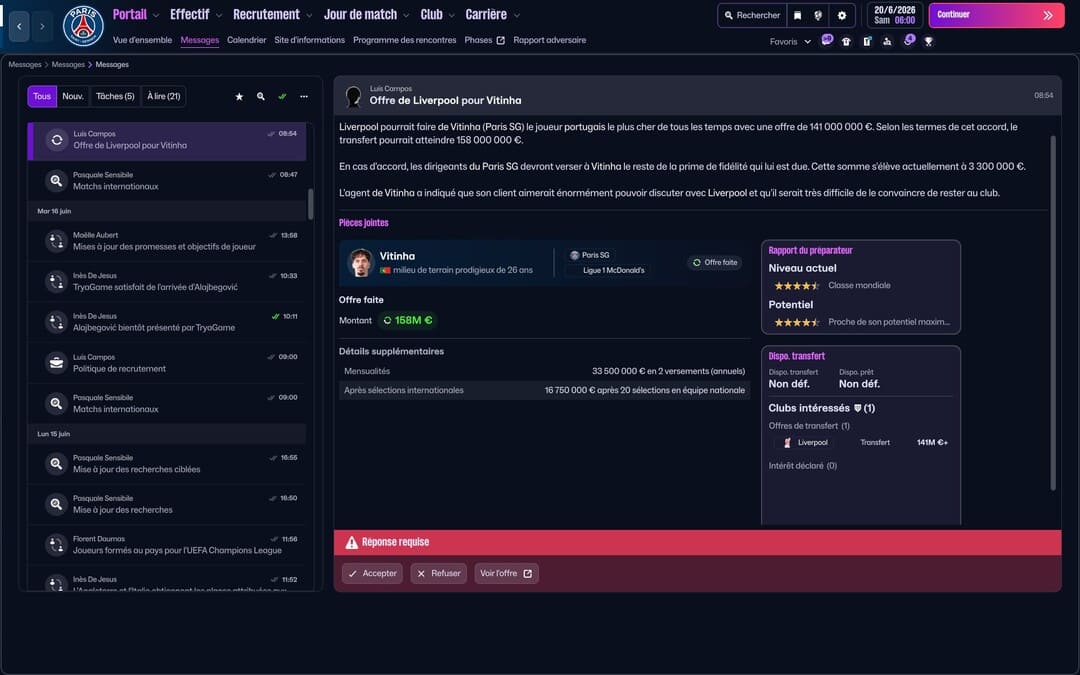Click green double-check mark all read

tap(282, 97)
